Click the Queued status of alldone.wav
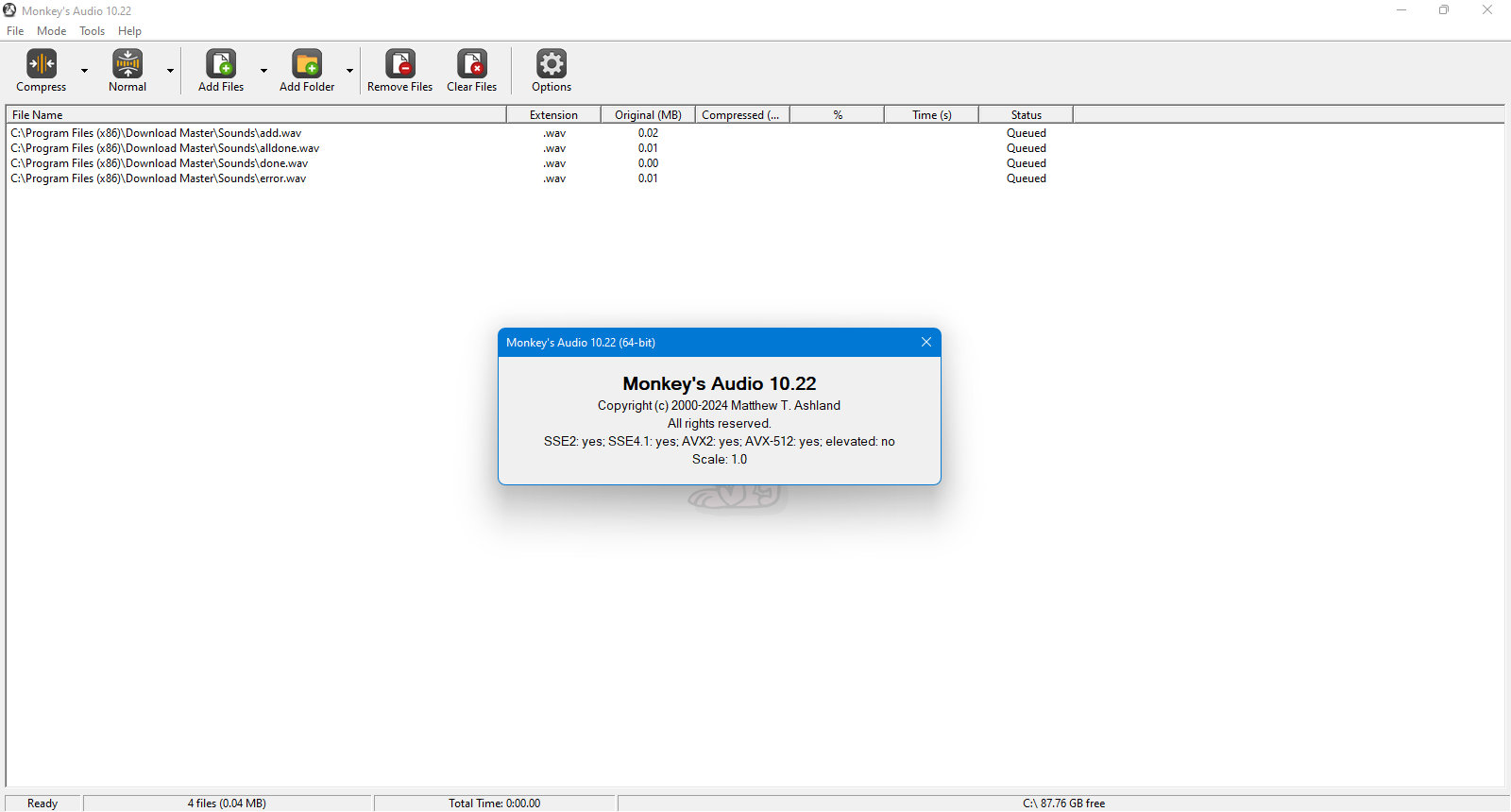This screenshot has height=812, width=1511. [x=1027, y=148]
